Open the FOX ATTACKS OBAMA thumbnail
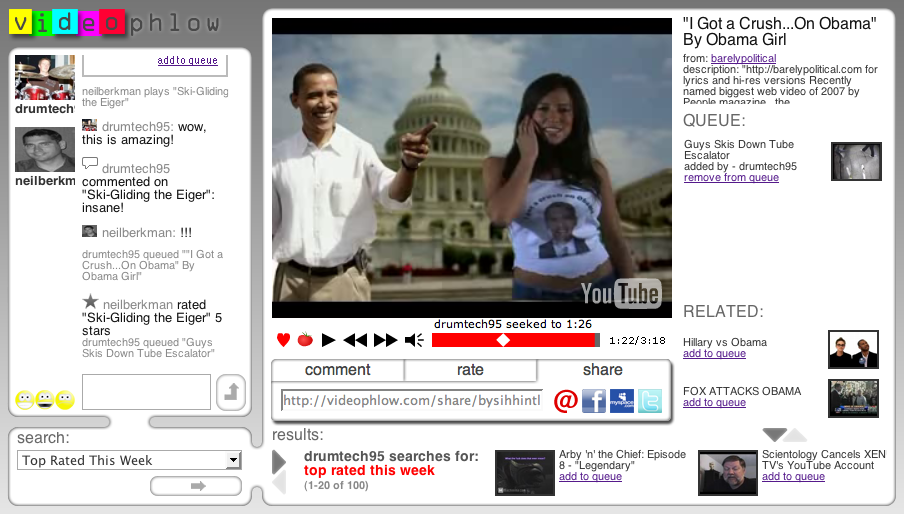904x514 pixels. 853,398
